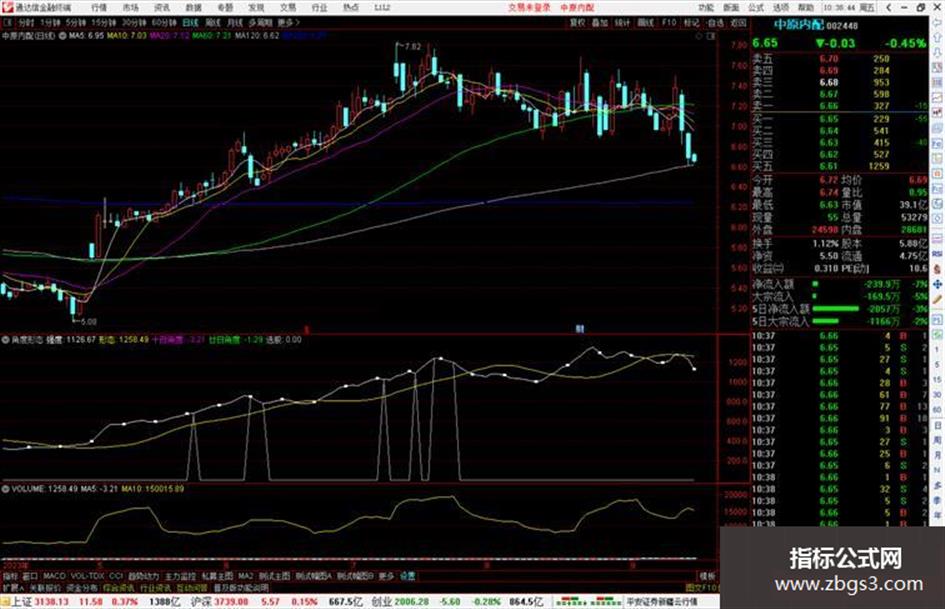The width and height of the screenshot is (945, 609).
Task: Click round icon beside VOLUME indicator title
Action: [x=5, y=489]
